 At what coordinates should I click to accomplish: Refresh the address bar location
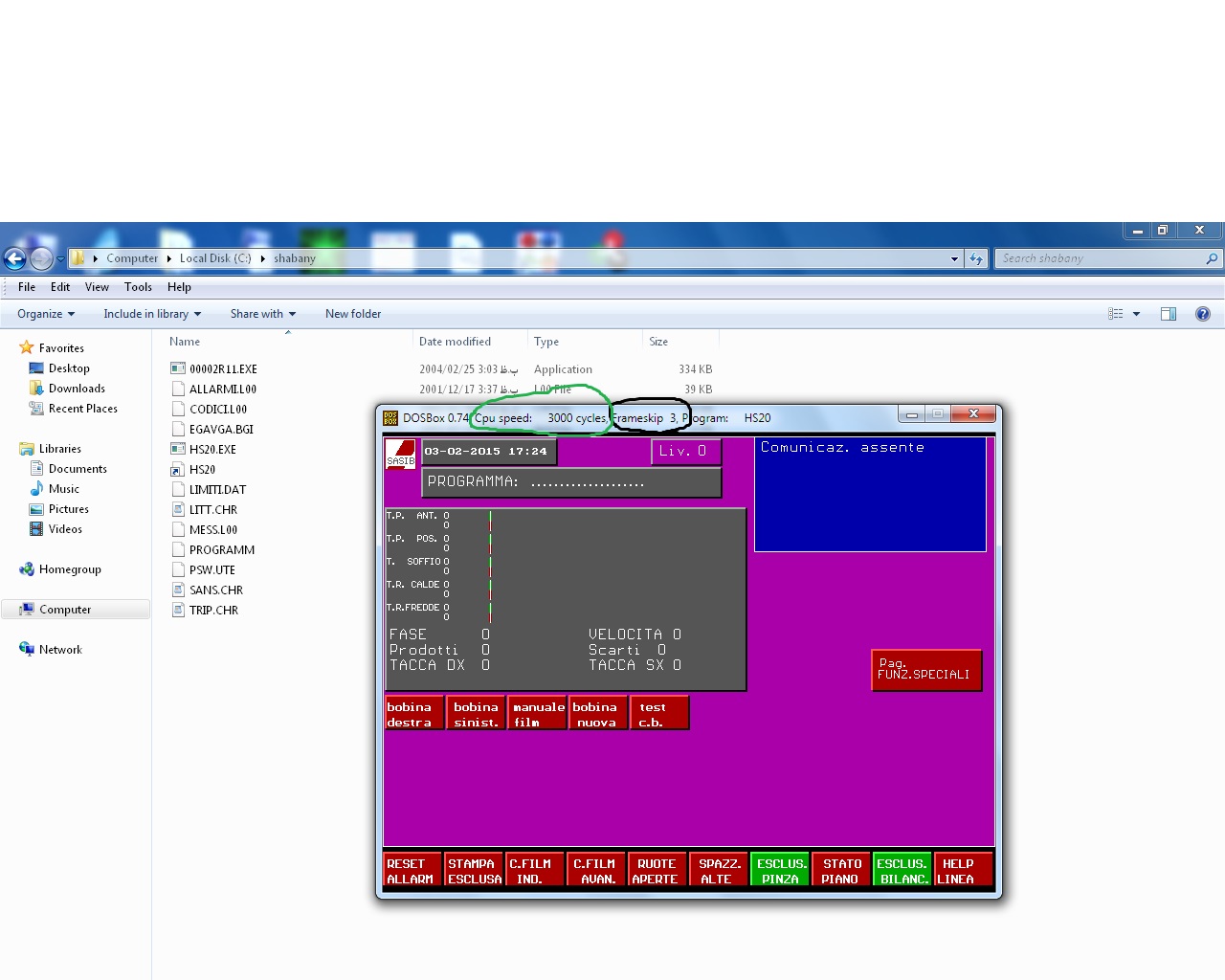pos(976,258)
